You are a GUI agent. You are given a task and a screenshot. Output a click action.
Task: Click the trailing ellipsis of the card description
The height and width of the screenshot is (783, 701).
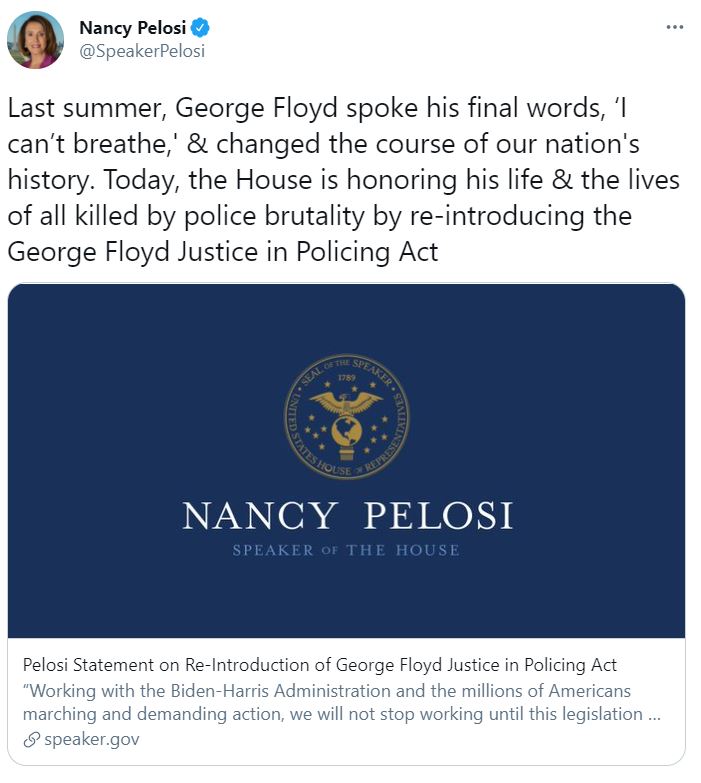[x=654, y=714]
